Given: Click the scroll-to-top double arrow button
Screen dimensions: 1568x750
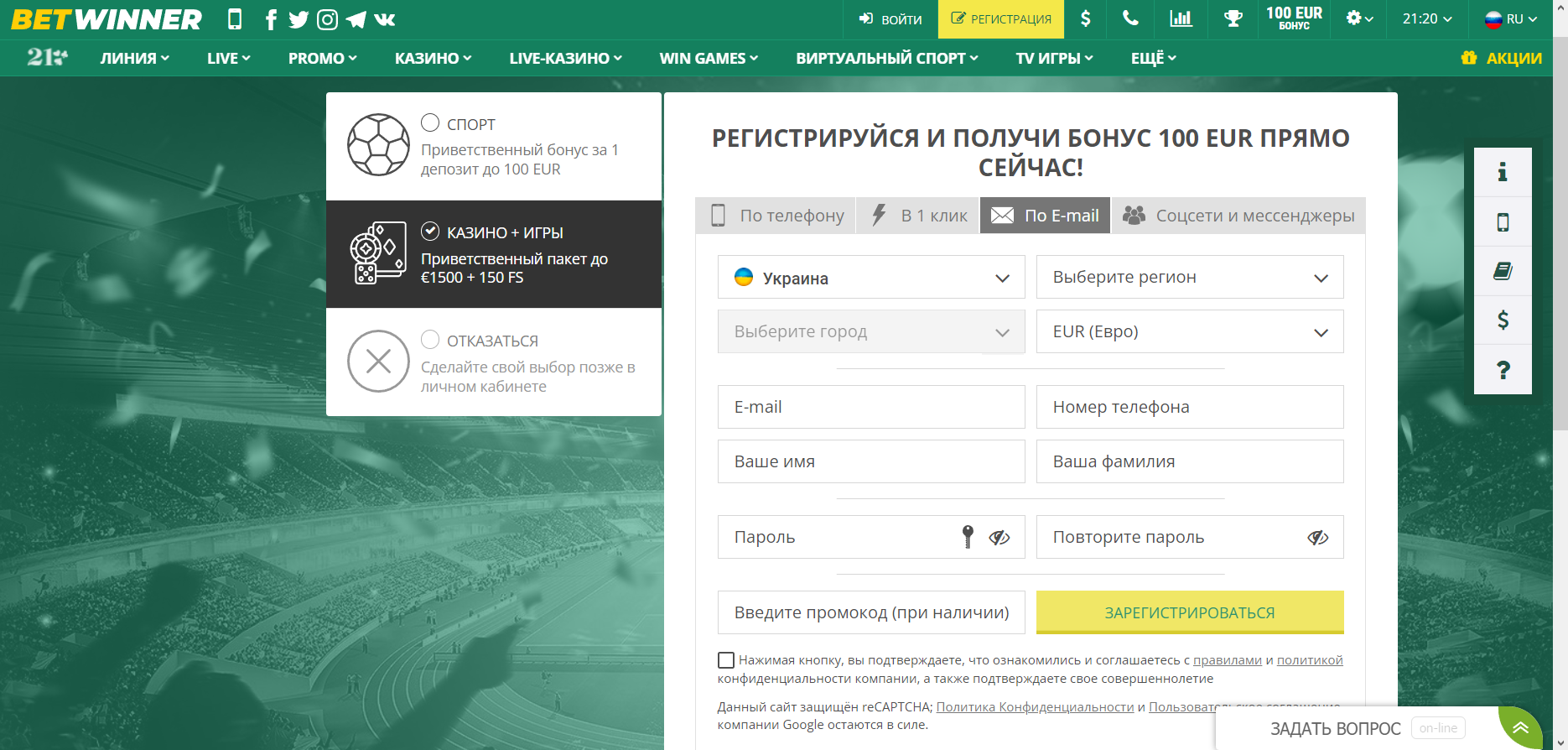Looking at the screenshot, I should (x=1520, y=727).
